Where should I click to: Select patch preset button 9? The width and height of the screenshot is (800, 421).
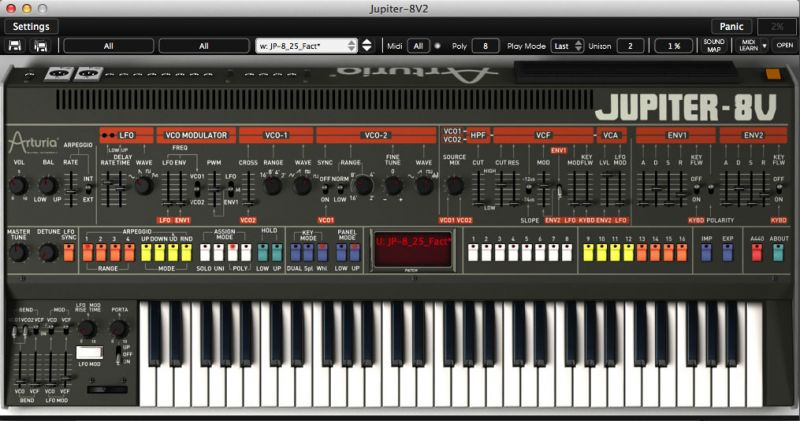(588, 253)
